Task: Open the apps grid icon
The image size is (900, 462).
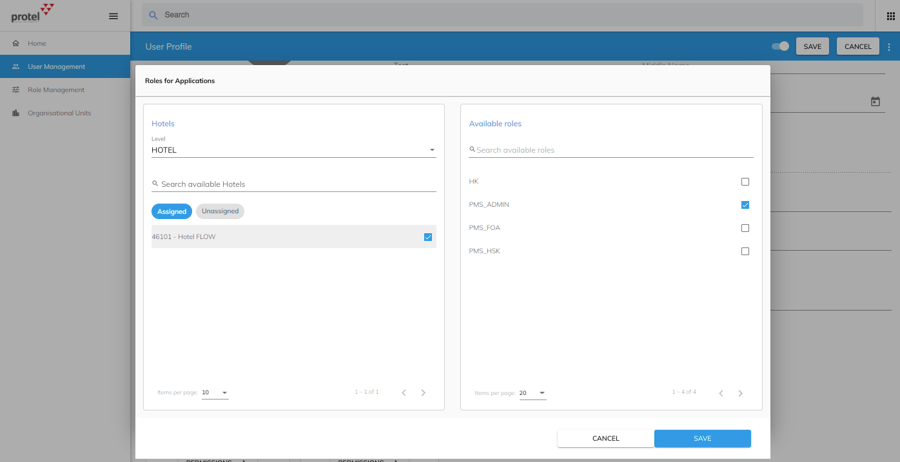Action: pos(890,16)
